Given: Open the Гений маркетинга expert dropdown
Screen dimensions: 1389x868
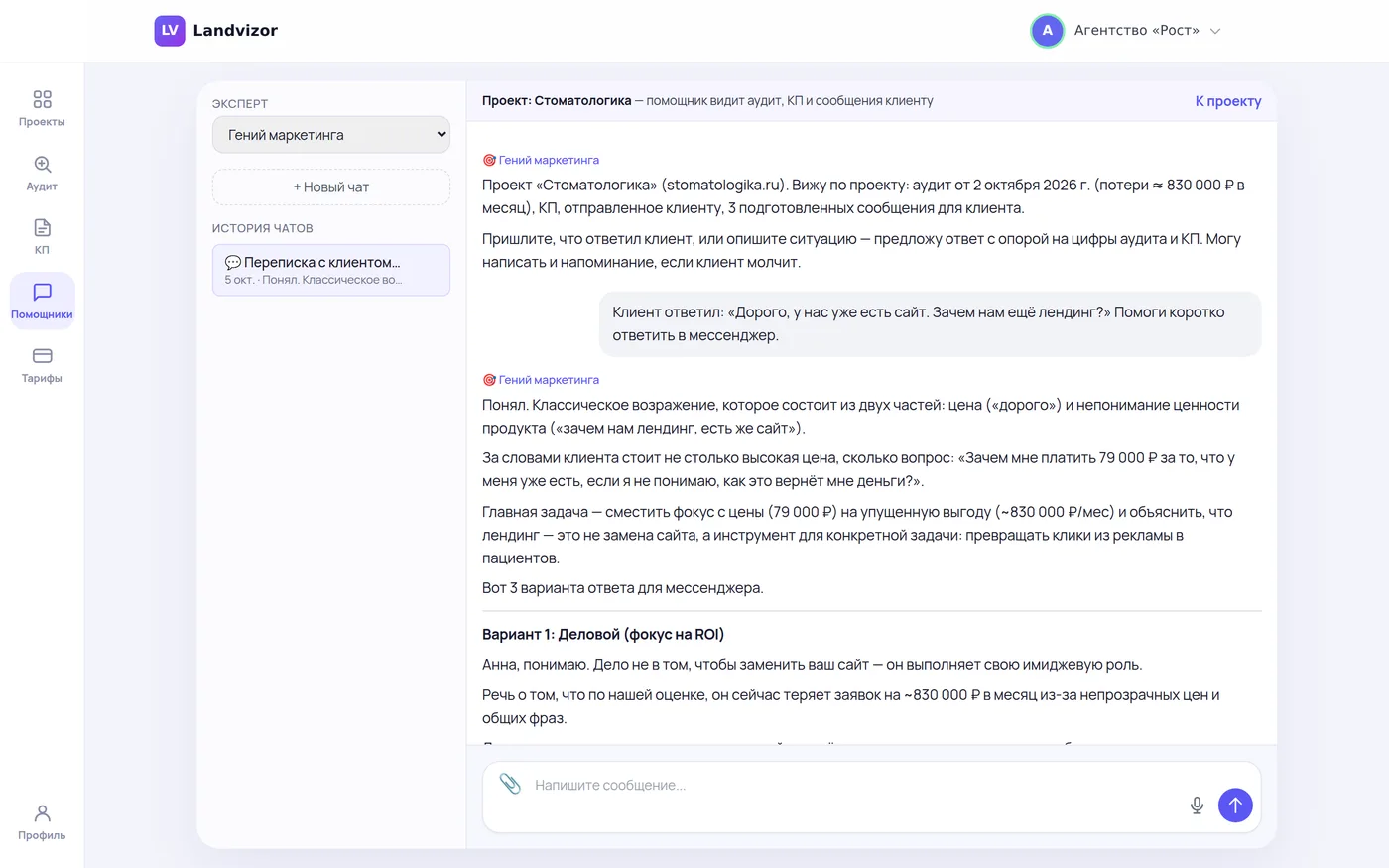Looking at the screenshot, I should pyautogui.click(x=331, y=135).
